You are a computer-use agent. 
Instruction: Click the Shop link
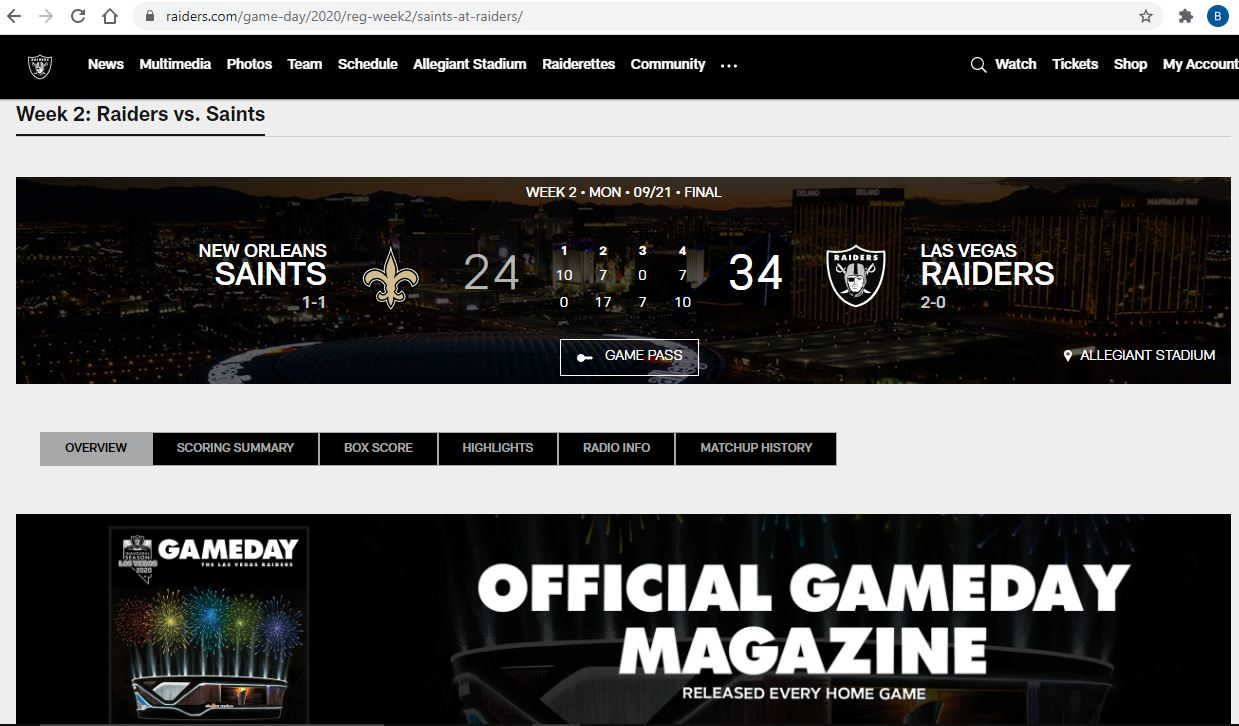click(x=1131, y=64)
